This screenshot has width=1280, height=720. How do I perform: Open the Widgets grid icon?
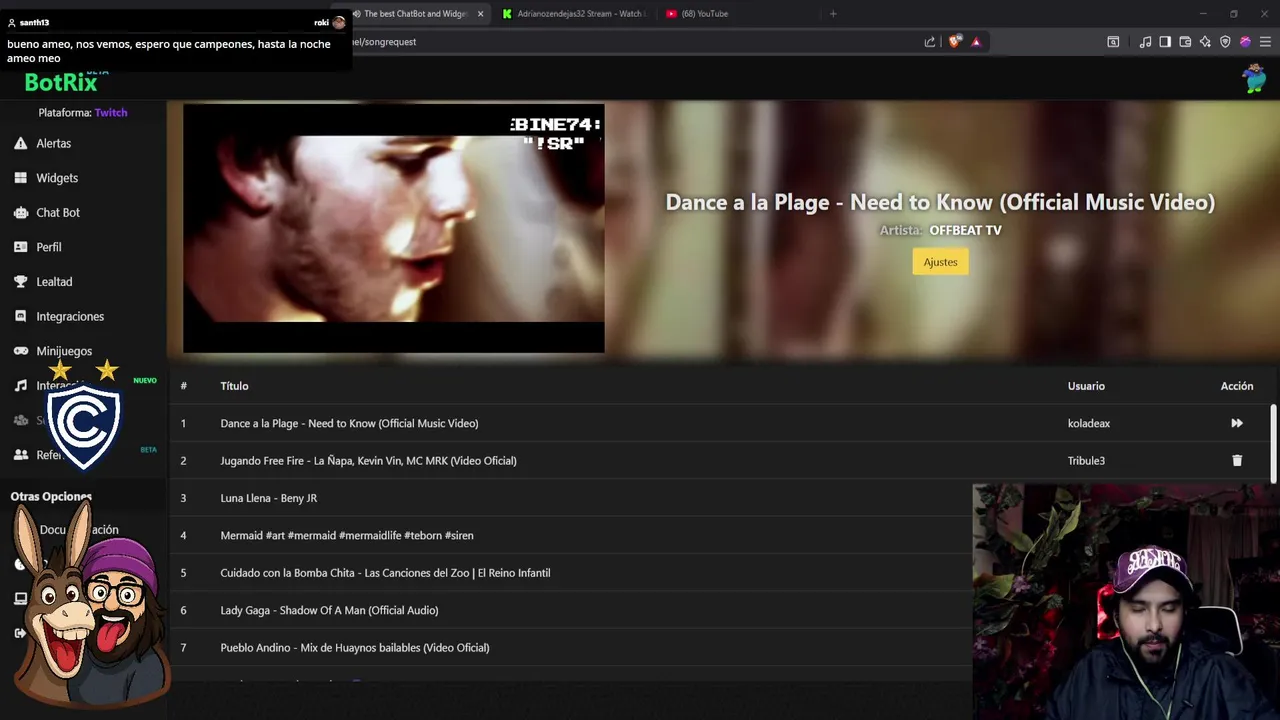(x=20, y=178)
